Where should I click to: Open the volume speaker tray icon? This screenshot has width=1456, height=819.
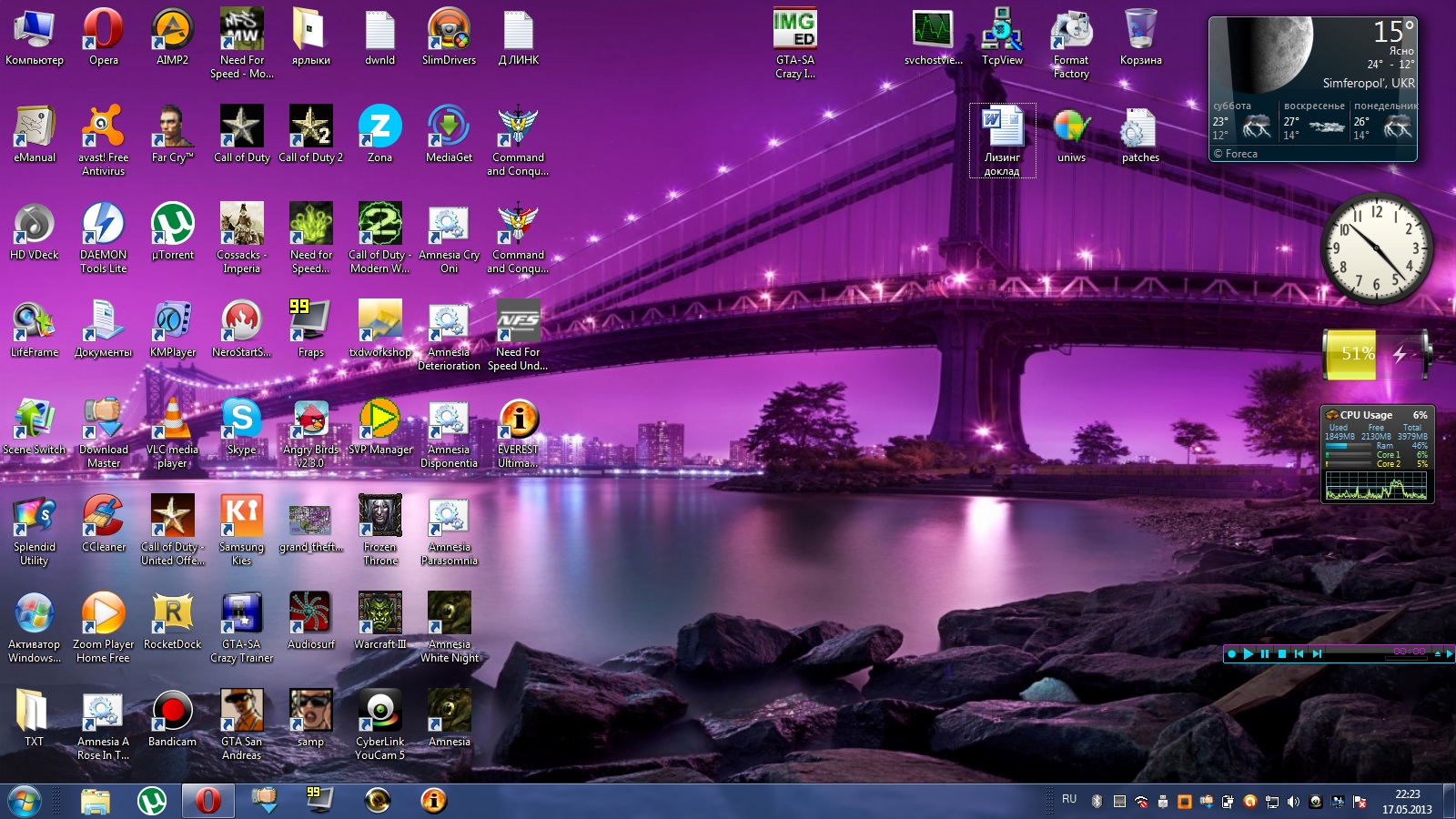[1293, 802]
